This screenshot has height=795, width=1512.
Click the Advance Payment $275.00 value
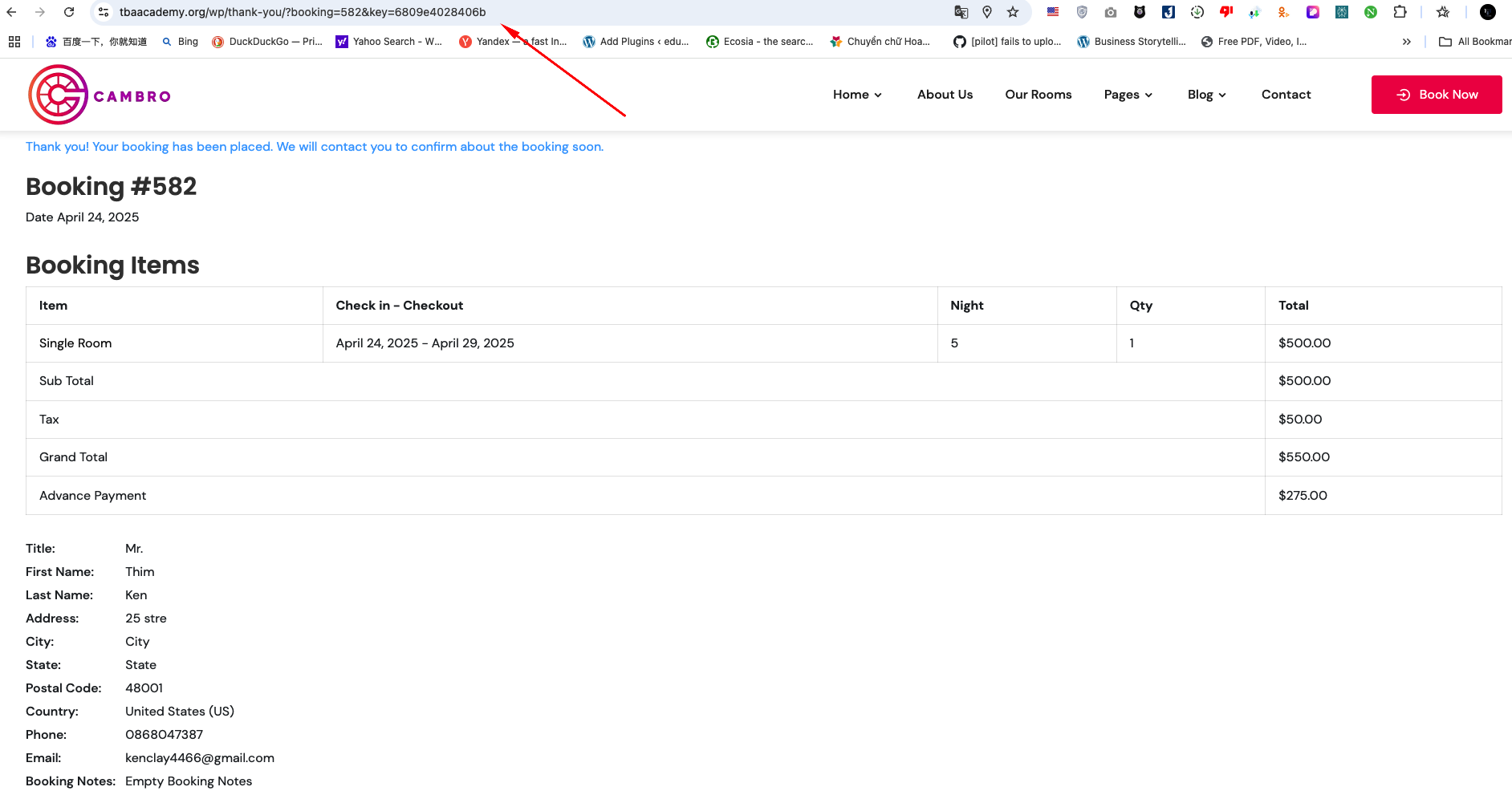click(x=1303, y=496)
